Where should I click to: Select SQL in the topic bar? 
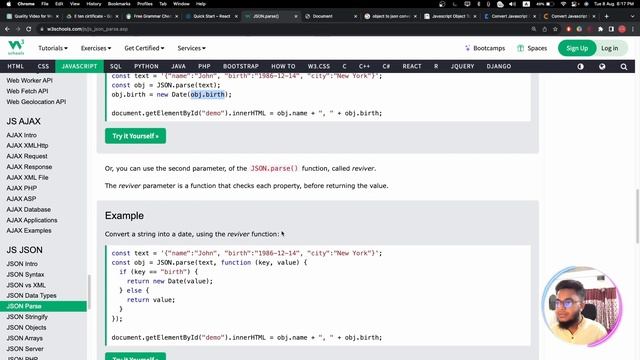(116, 66)
